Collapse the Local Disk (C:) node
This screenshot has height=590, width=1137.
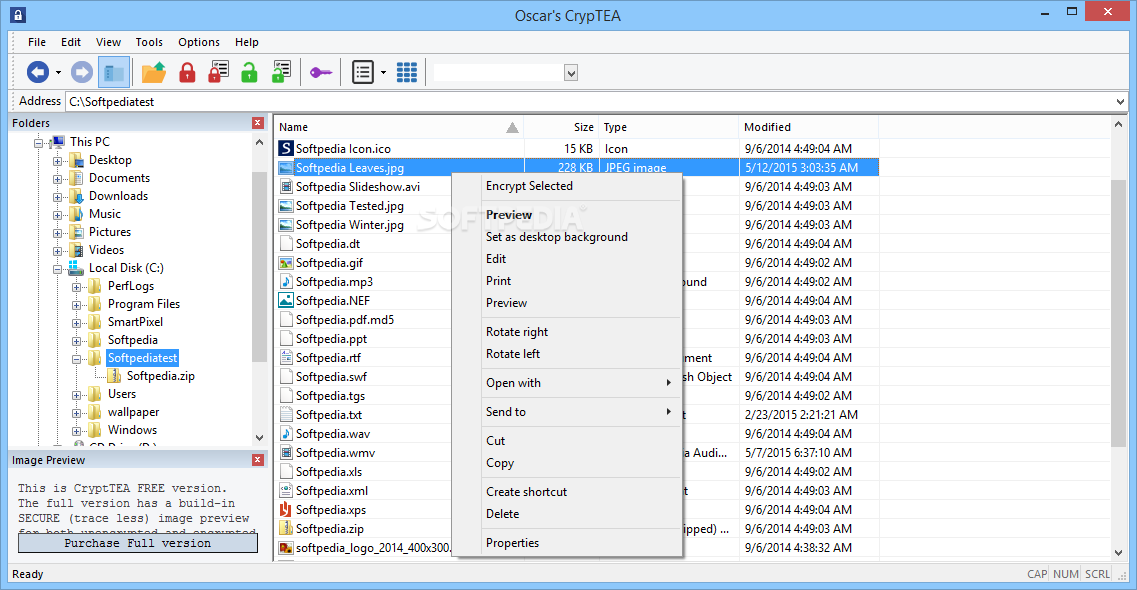click(x=57, y=269)
